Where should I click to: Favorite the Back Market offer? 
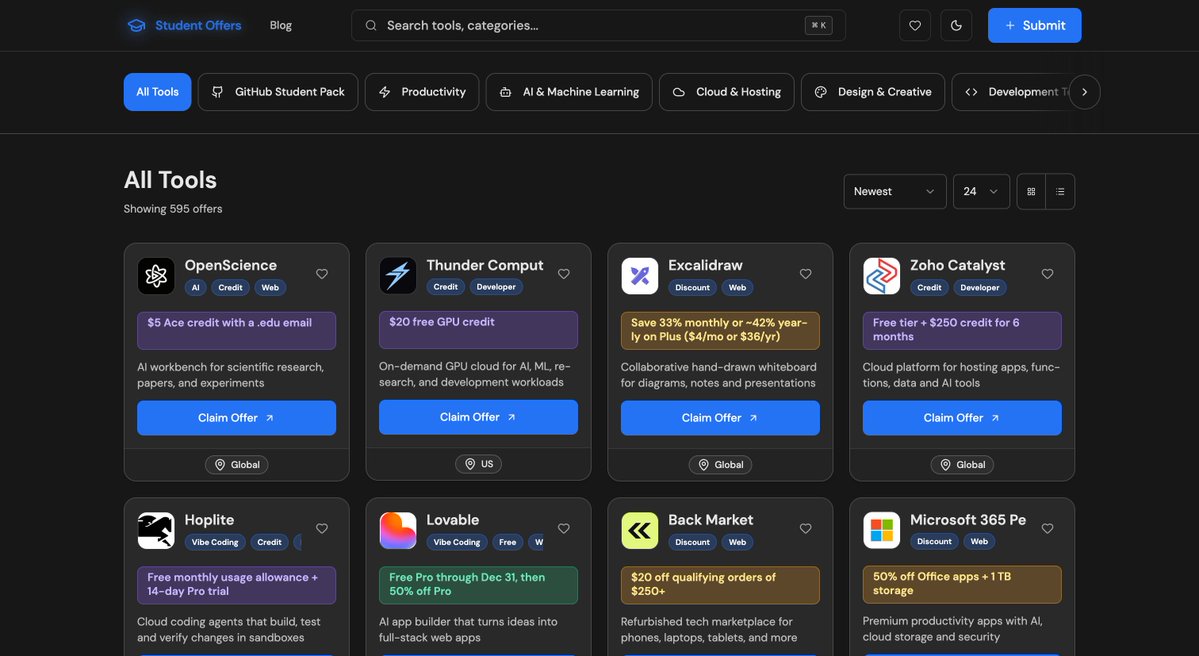point(805,528)
